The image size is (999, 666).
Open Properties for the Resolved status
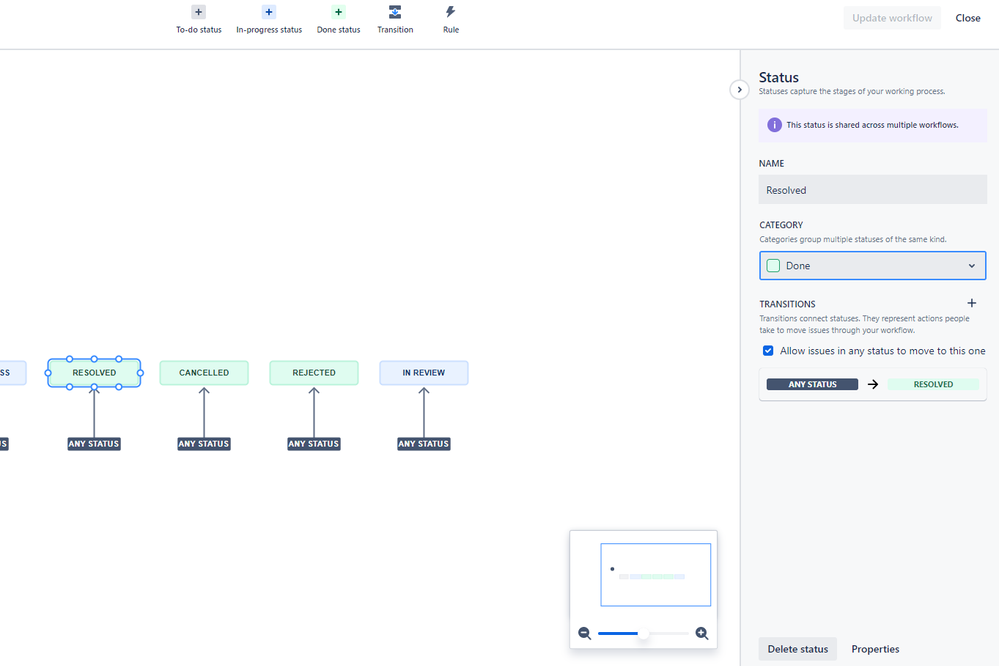[875, 649]
